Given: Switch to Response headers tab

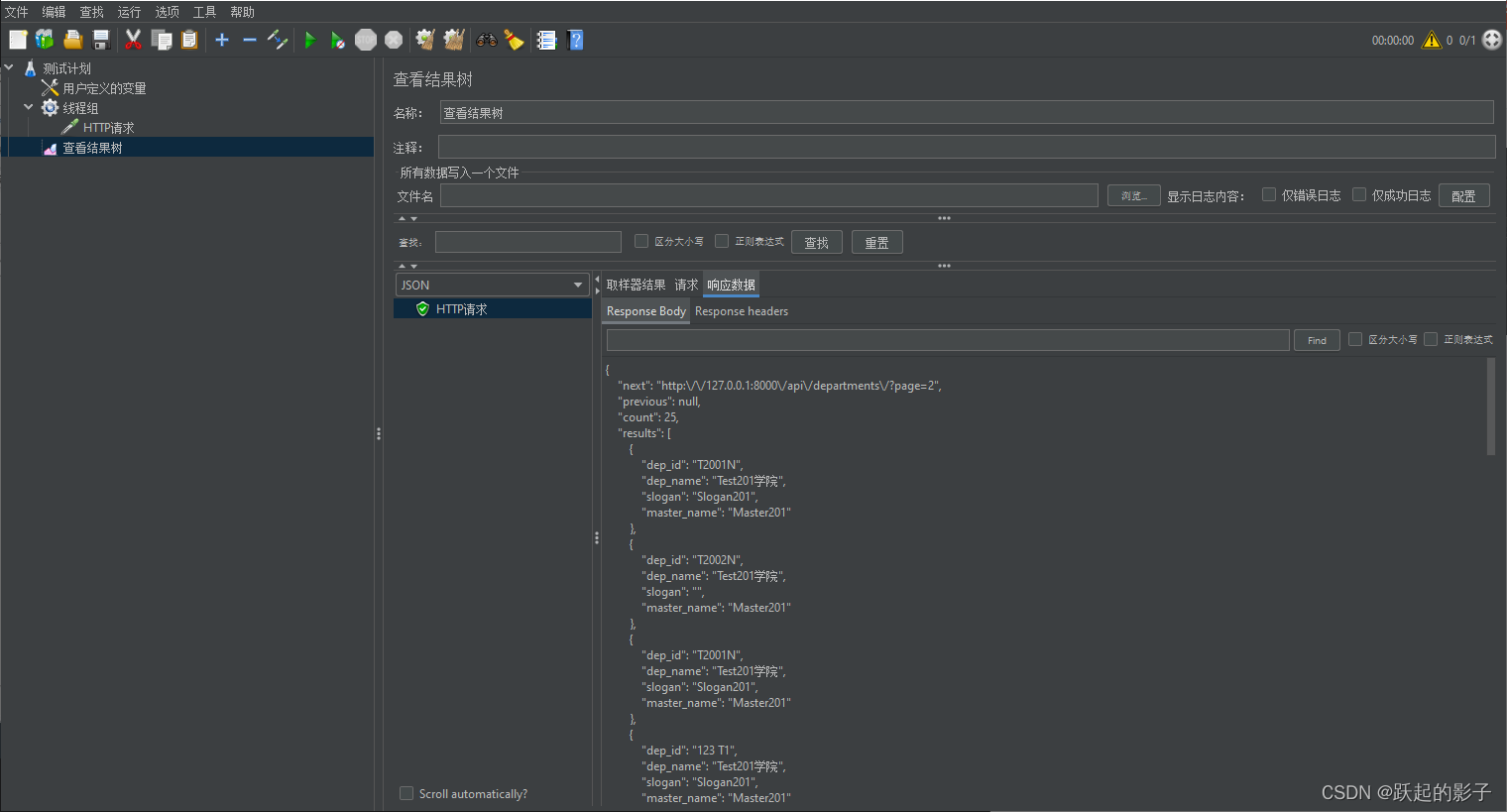Looking at the screenshot, I should 742,311.
